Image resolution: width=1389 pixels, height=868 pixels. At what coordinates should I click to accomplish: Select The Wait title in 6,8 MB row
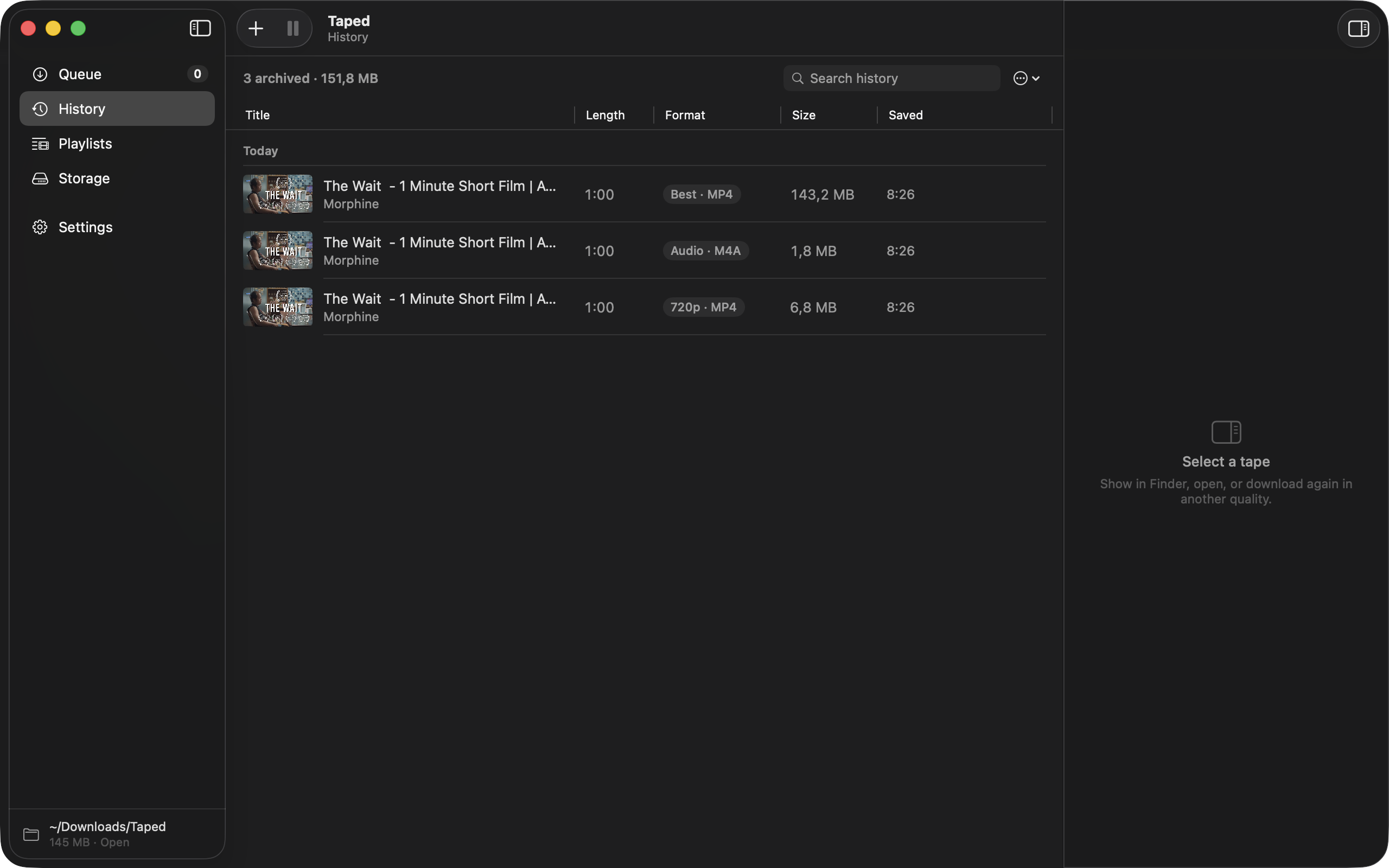[x=439, y=298]
